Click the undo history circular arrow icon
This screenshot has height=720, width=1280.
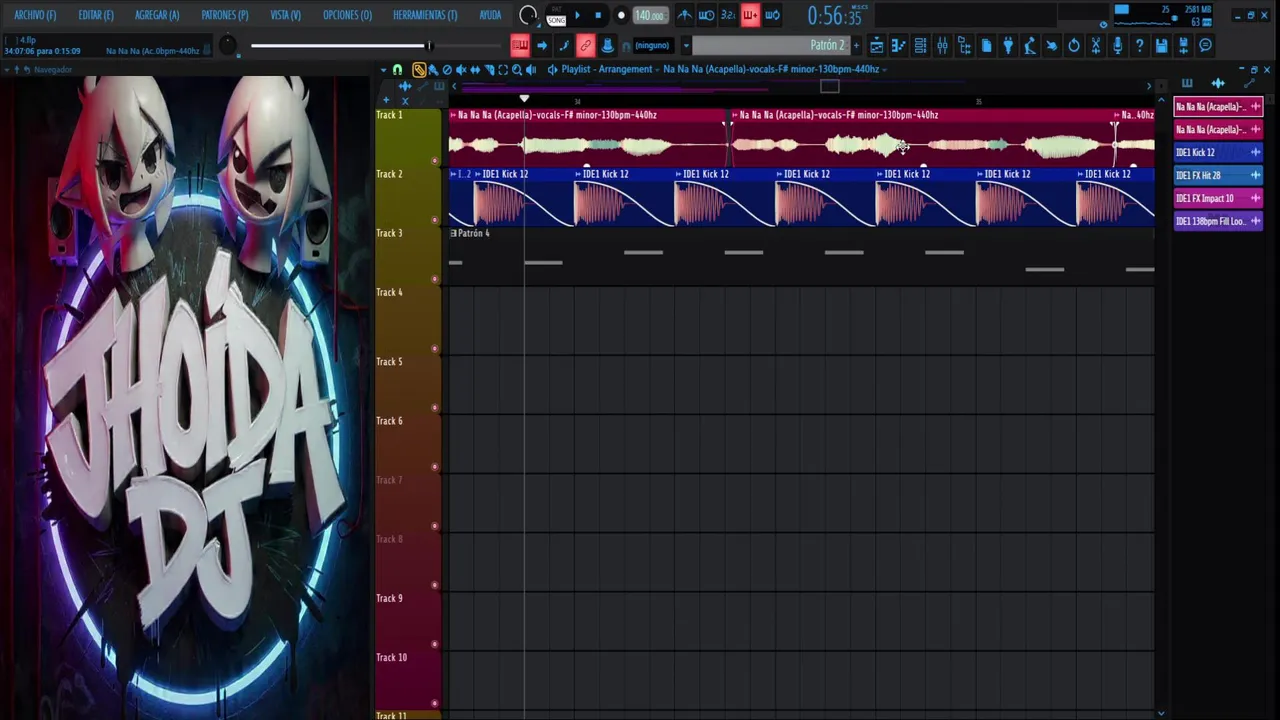(1074, 45)
